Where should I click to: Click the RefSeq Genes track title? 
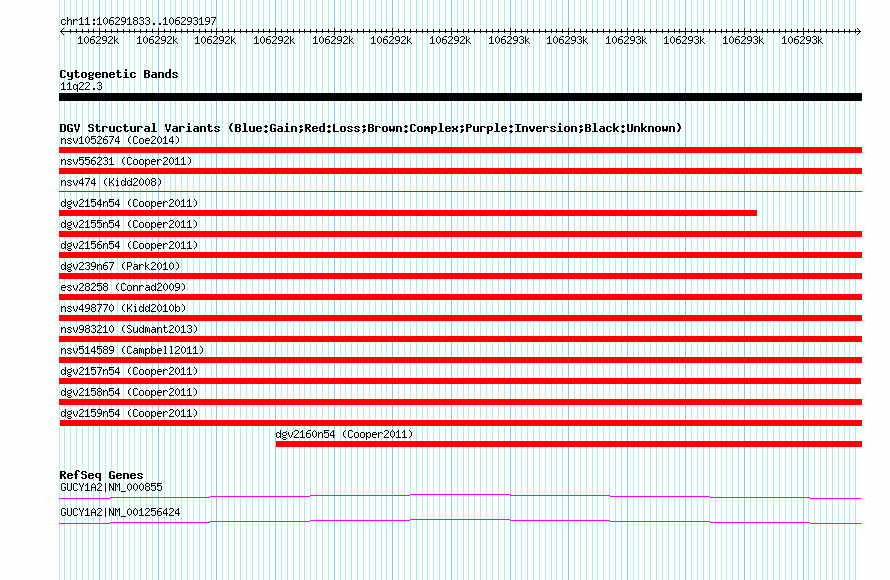[x=101, y=475]
